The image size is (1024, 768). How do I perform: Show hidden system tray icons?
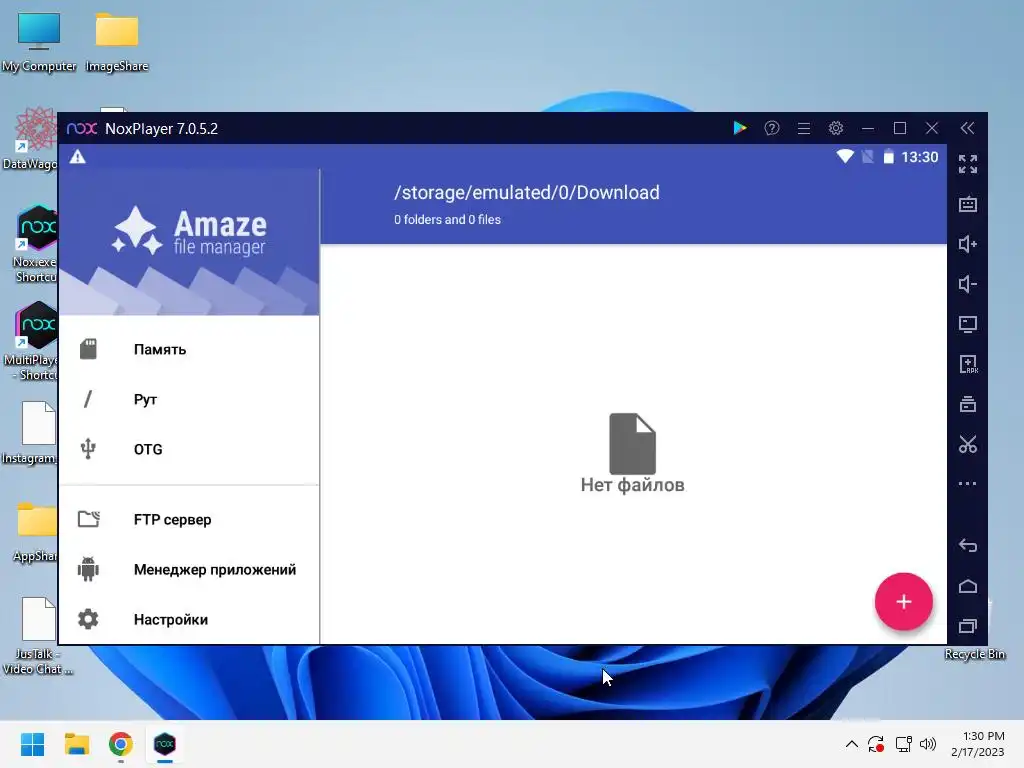(852, 744)
